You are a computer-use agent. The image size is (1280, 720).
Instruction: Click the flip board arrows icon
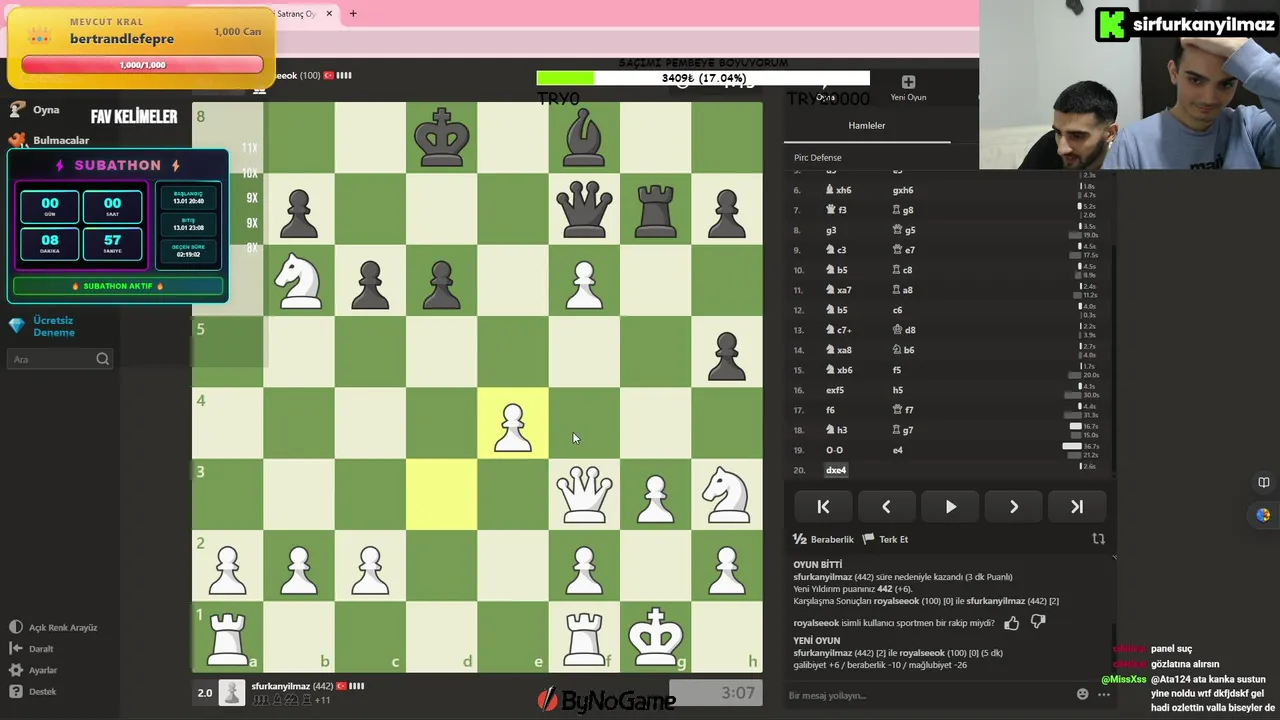1098,539
